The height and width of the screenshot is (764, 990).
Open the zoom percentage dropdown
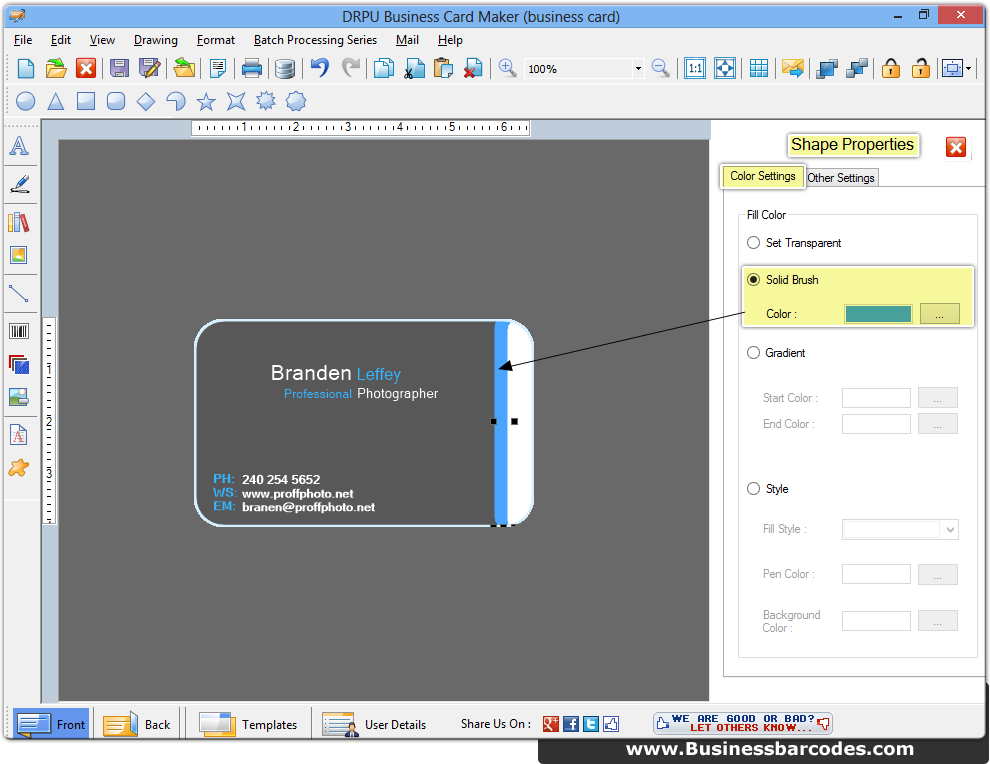click(638, 68)
